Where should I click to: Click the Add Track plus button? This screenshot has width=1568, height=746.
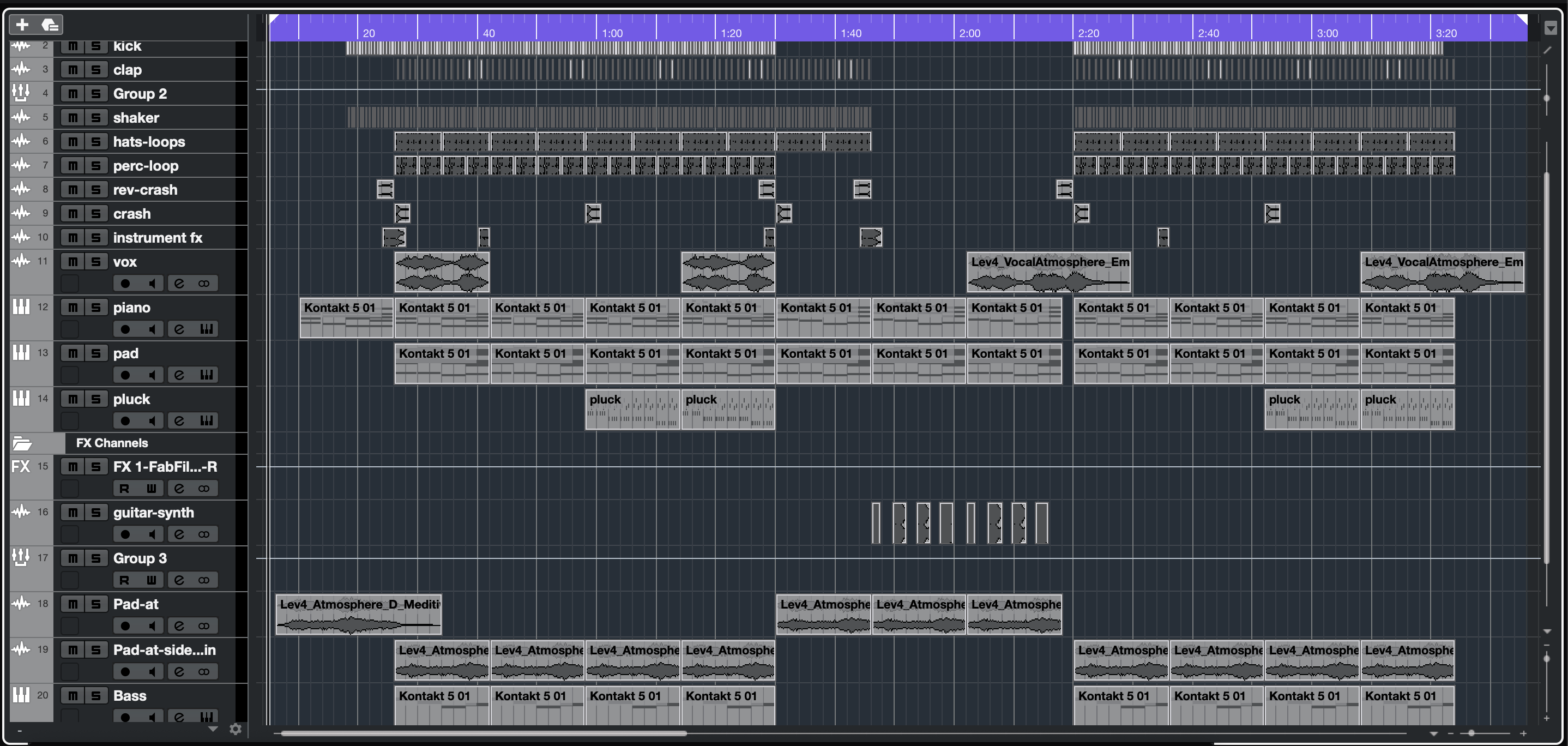coord(22,25)
